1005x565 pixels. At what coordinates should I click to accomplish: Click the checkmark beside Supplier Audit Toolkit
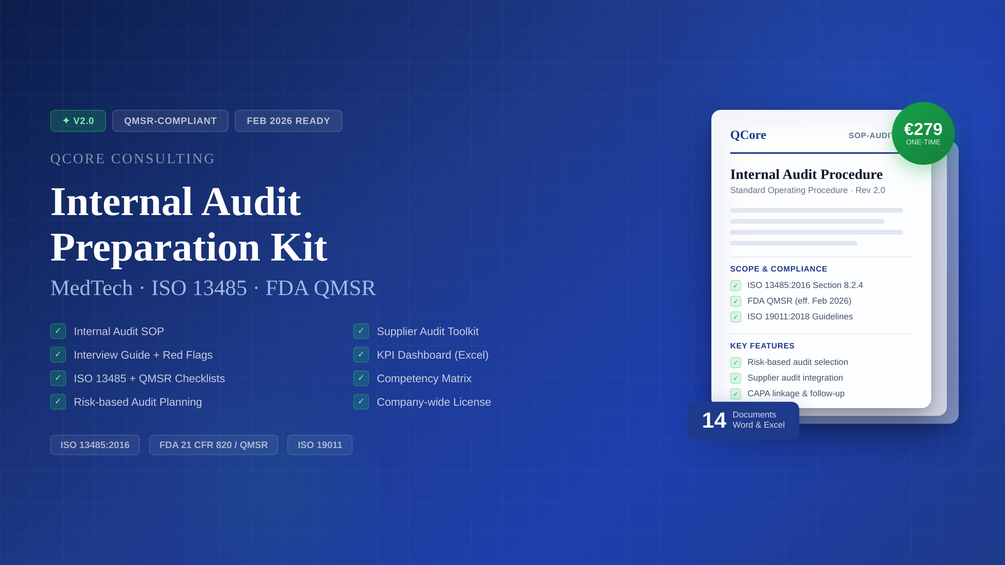[x=361, y=331]
